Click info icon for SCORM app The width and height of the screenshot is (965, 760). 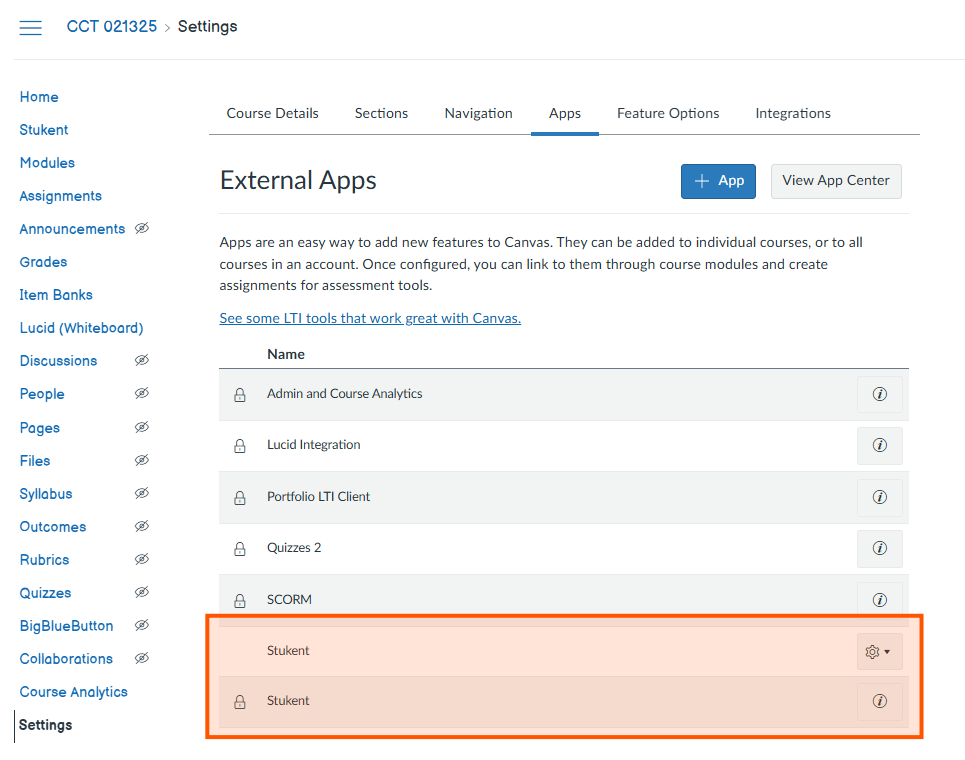(x=879, y=600)
